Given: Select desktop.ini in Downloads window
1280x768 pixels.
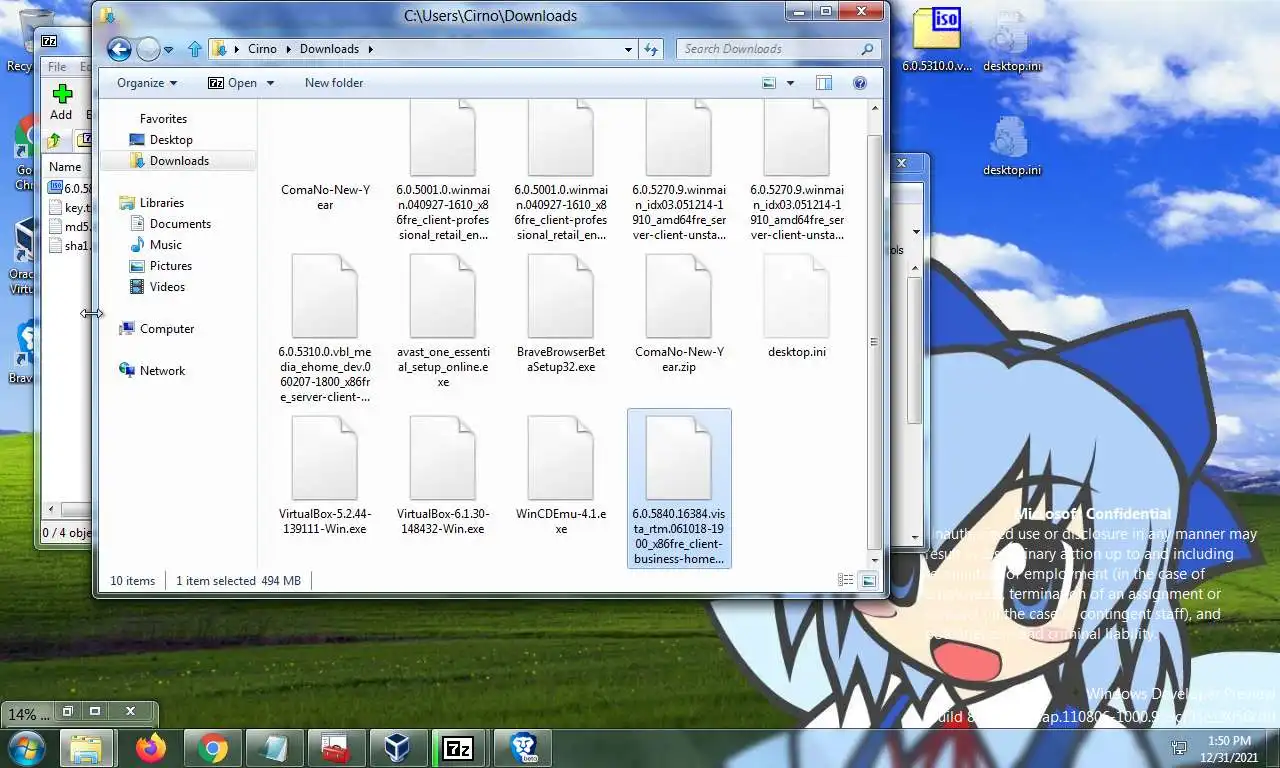Looking at the screenshot, I should point(797,306).
